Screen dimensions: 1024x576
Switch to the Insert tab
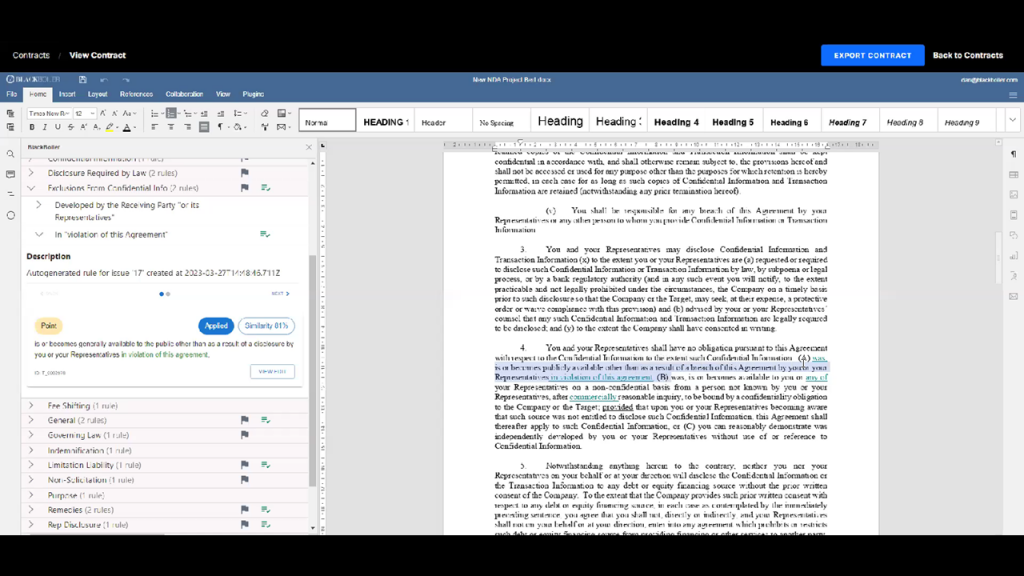67,94
